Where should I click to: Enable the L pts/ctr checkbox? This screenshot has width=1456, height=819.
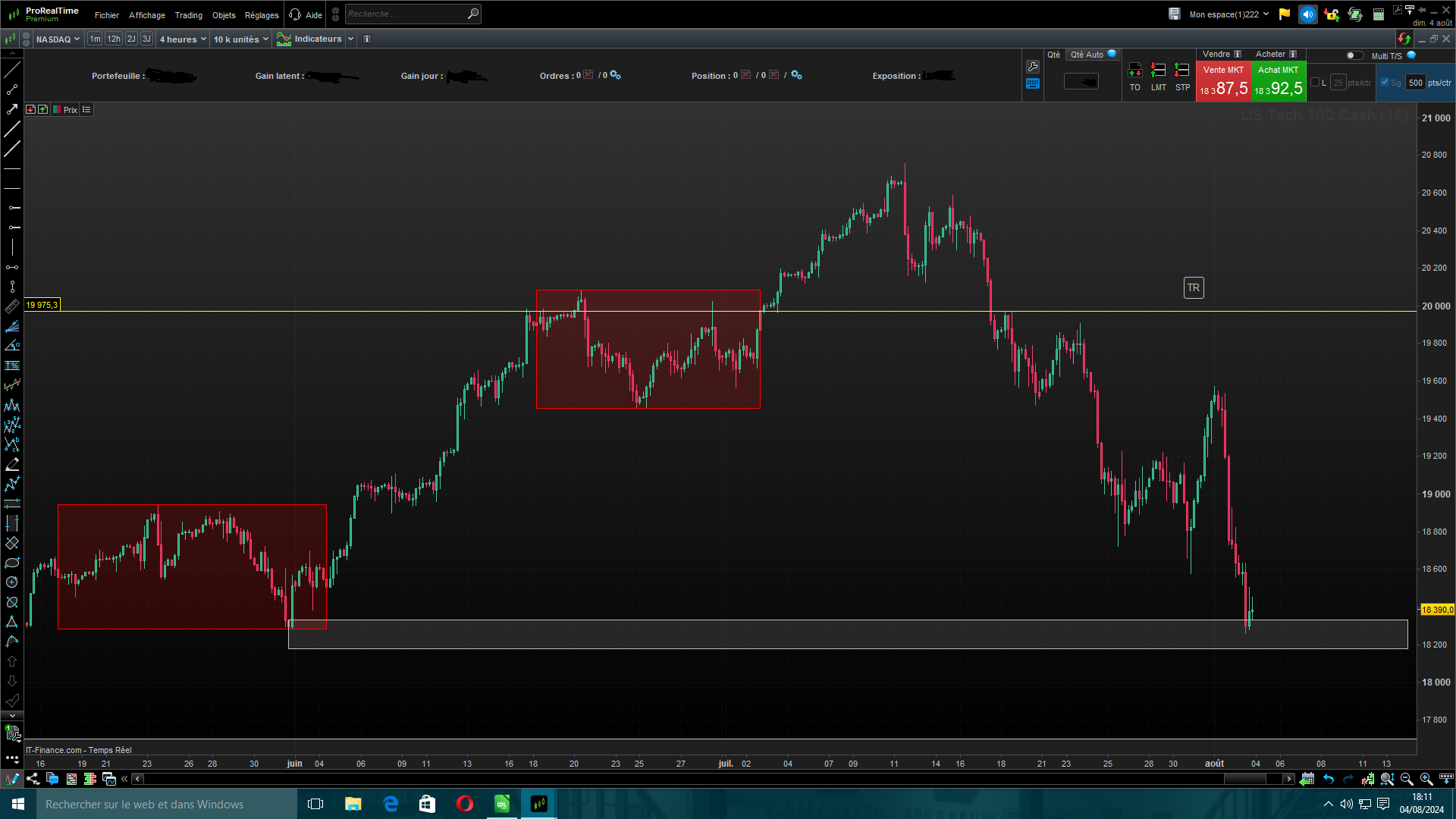click(1315, 83)
